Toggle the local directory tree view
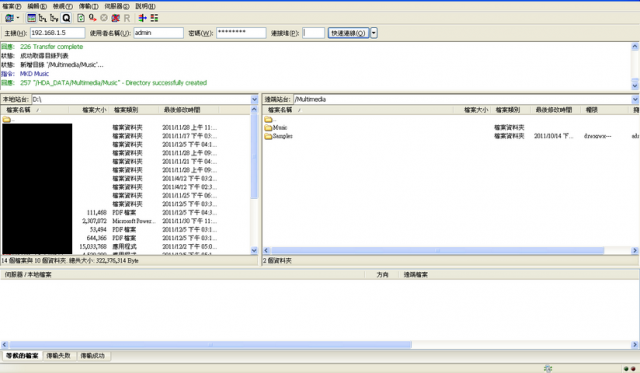This screenshot has height=373, width=640. pos(42,18)
